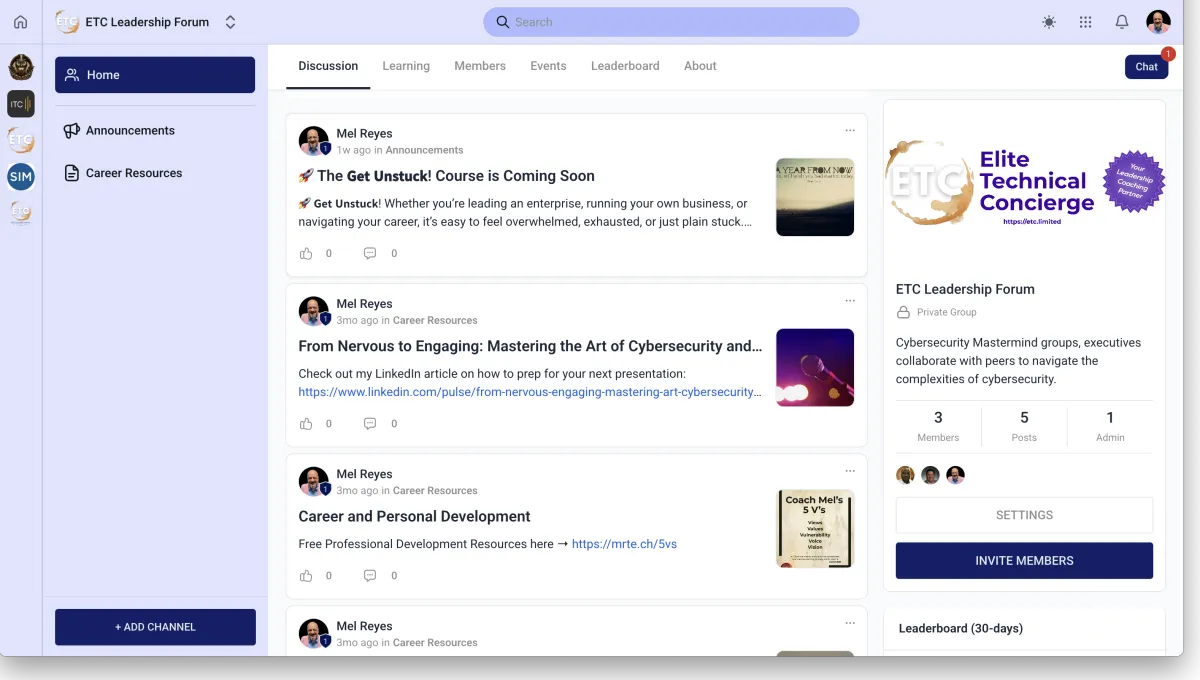Click the Members count showing 3
This screenshot has width=1200, height=680.
(938, 426)
